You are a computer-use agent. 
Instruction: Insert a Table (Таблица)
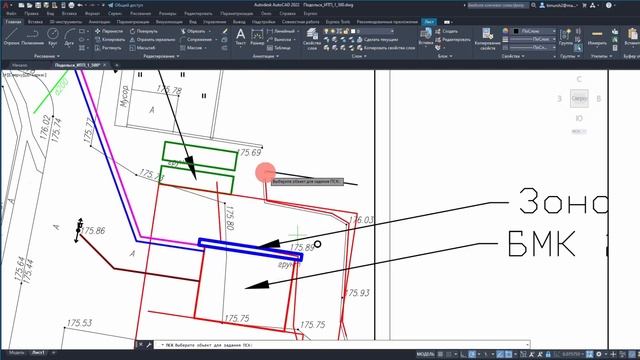click(279, 48)
